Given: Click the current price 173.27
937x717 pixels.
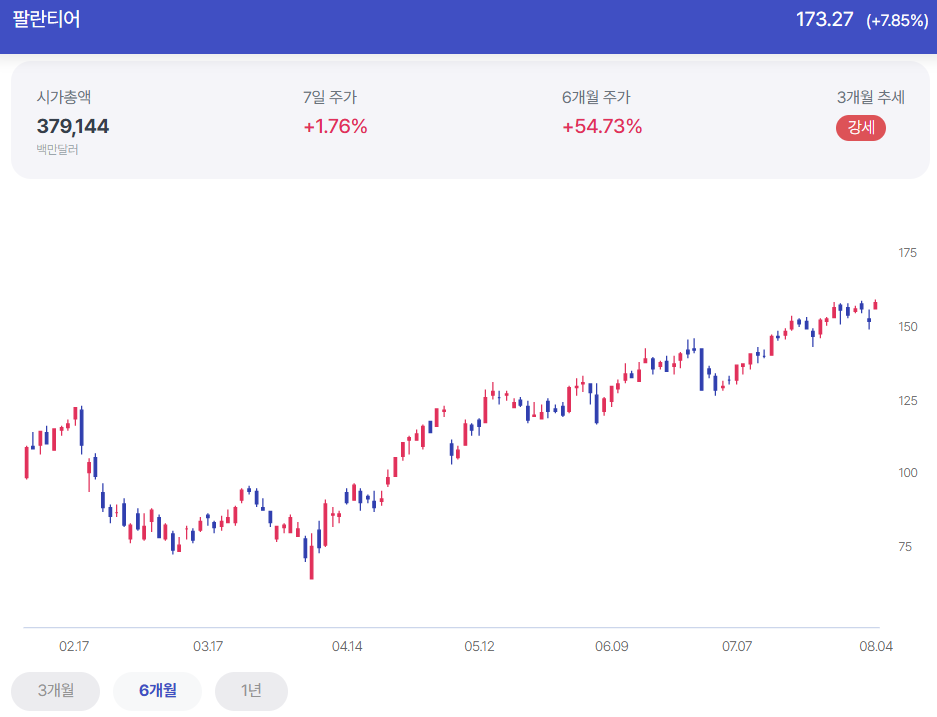Looking at the screenshot, I should (x=824, y=19).
